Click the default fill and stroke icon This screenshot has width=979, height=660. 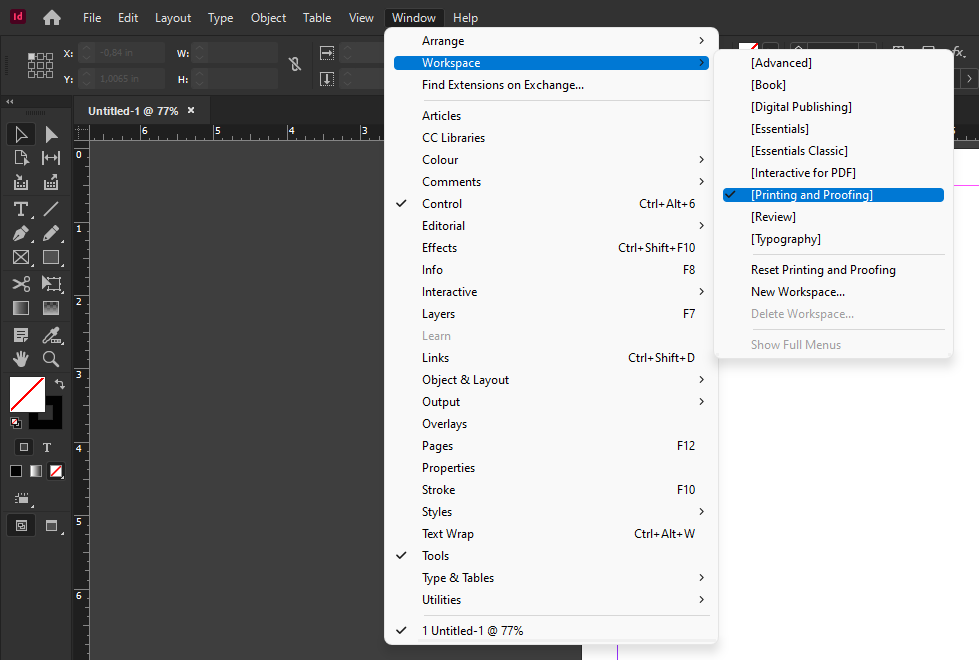pos(16,423)
